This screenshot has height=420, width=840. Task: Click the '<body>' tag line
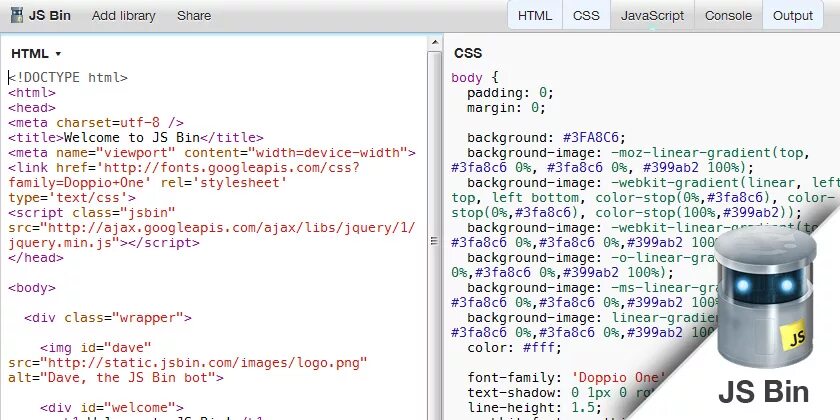coord(32,288)
